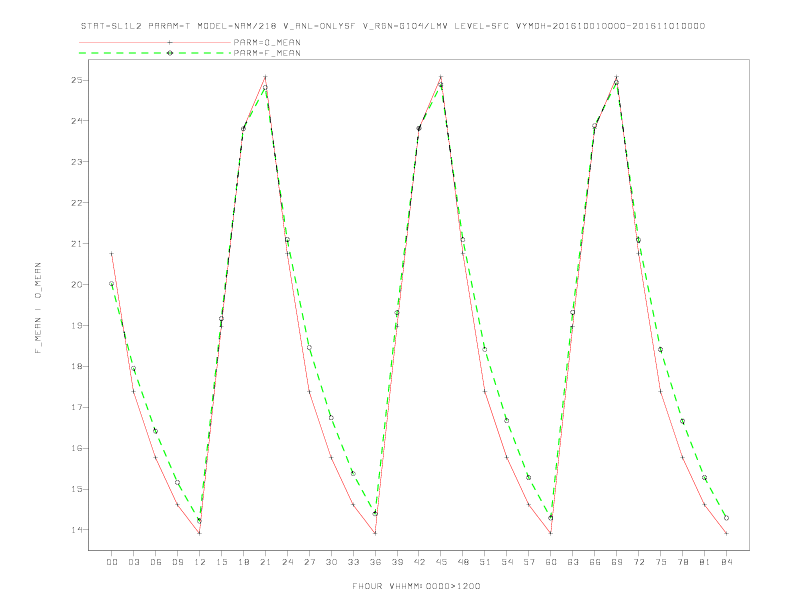This screenshot has width=792, height=612.
Task: Click x-axis forecast hour label 27
Action: click(x=309, y=562)
